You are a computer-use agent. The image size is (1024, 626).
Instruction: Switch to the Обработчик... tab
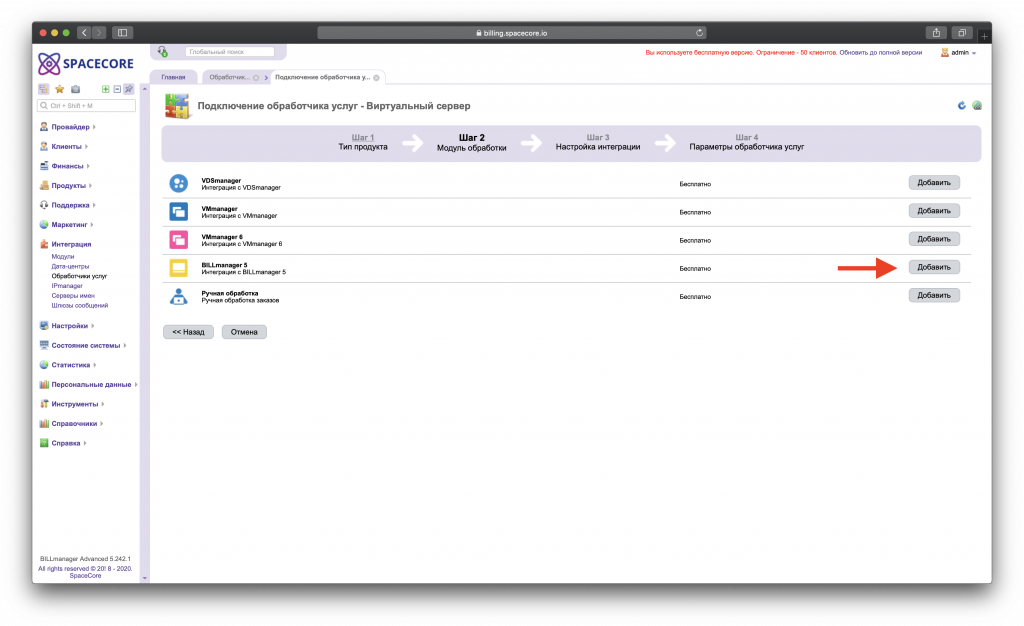[229, 77]
